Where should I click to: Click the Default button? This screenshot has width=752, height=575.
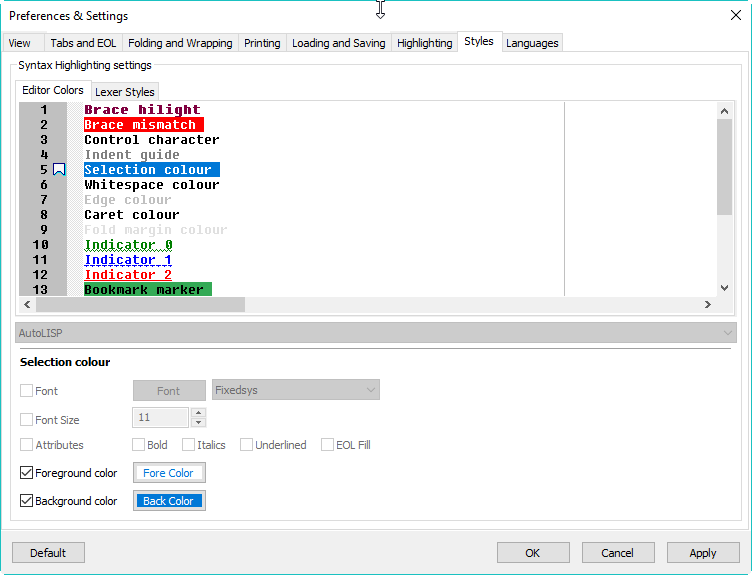48,553
